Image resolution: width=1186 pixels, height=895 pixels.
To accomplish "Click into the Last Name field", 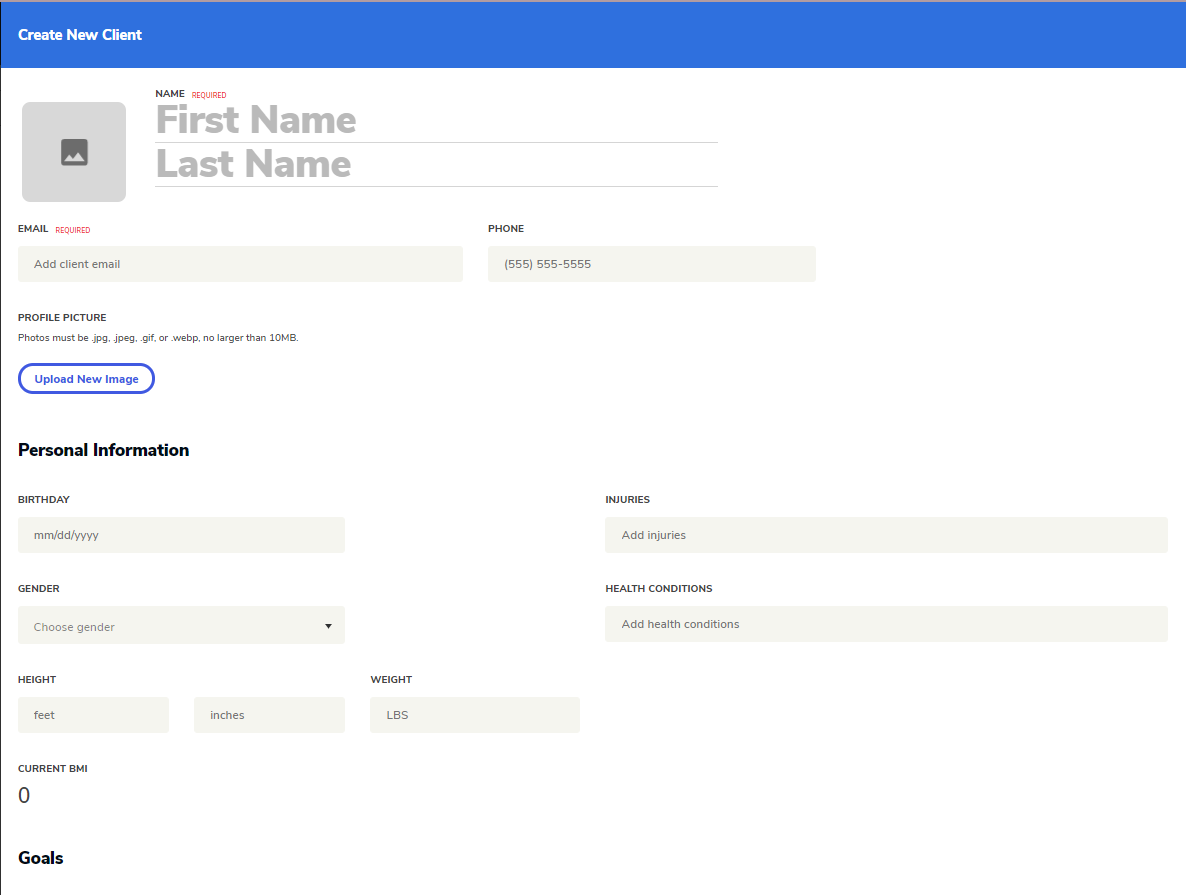I will (x=436, y=165).
